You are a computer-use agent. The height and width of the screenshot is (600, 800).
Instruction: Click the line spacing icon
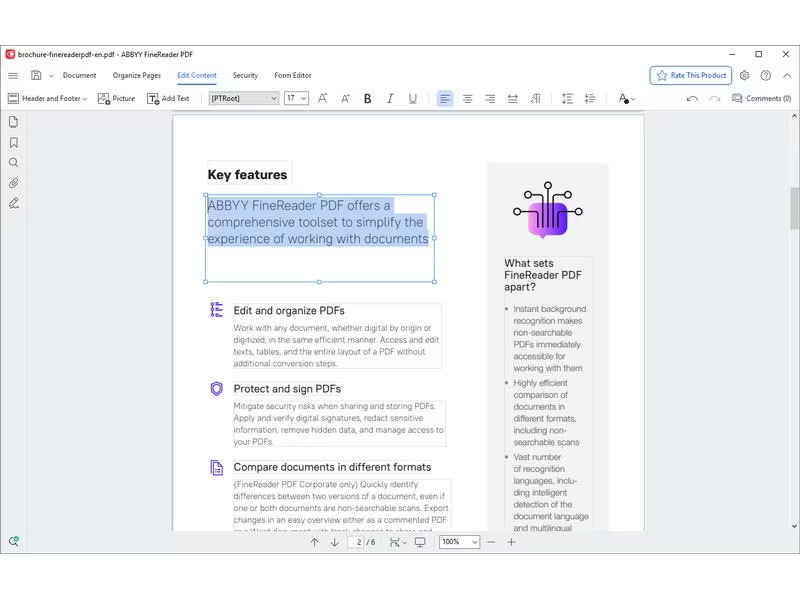click(x=567, y=99)
